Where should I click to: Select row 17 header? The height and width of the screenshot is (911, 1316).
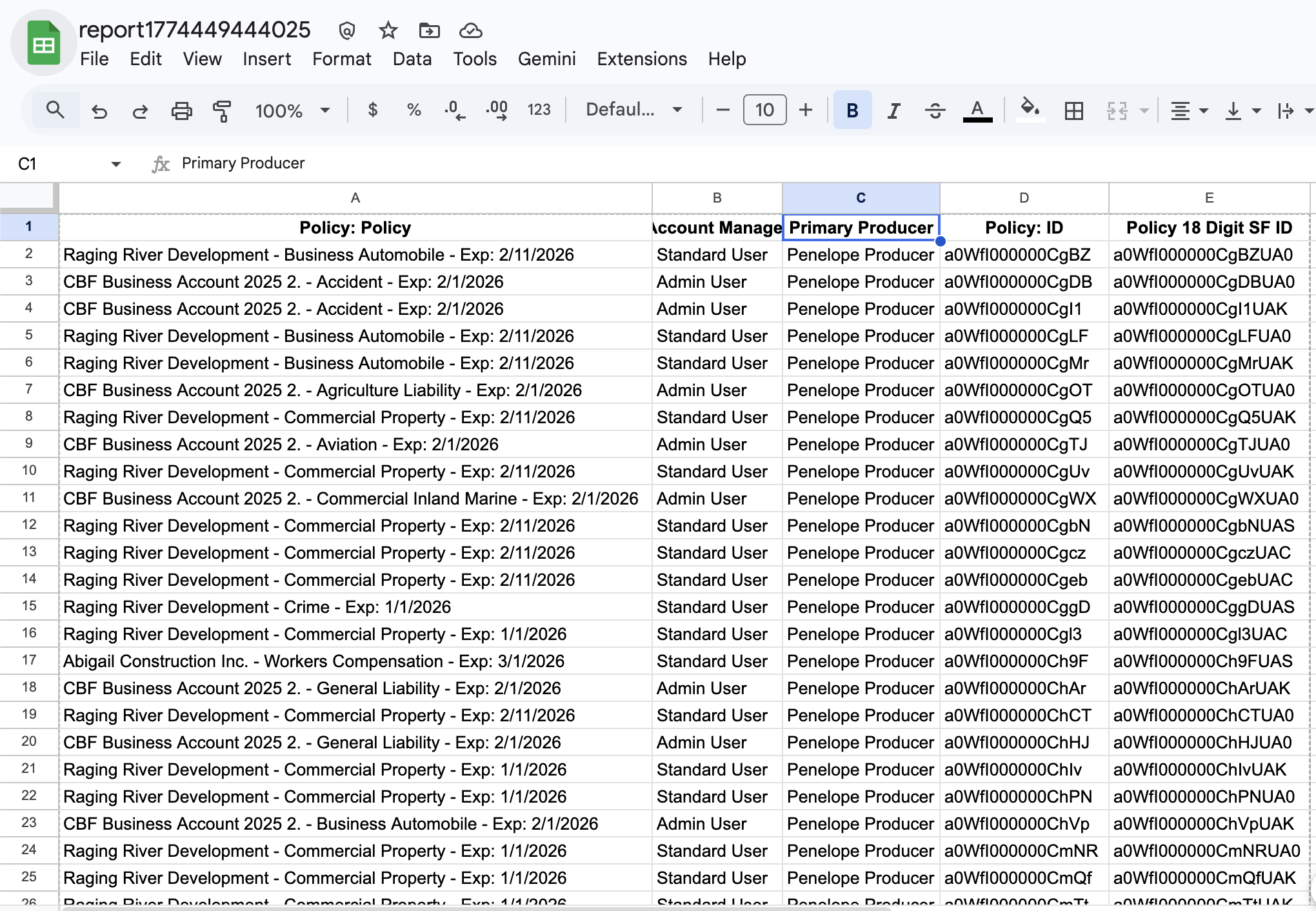tap(29, 660)
